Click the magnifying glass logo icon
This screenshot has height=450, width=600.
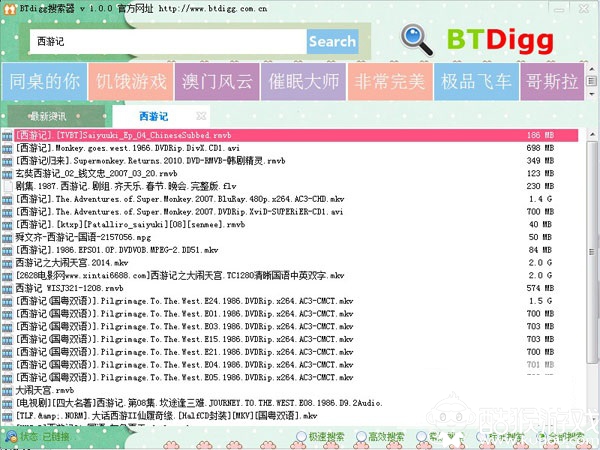click(x=417, y=40)
